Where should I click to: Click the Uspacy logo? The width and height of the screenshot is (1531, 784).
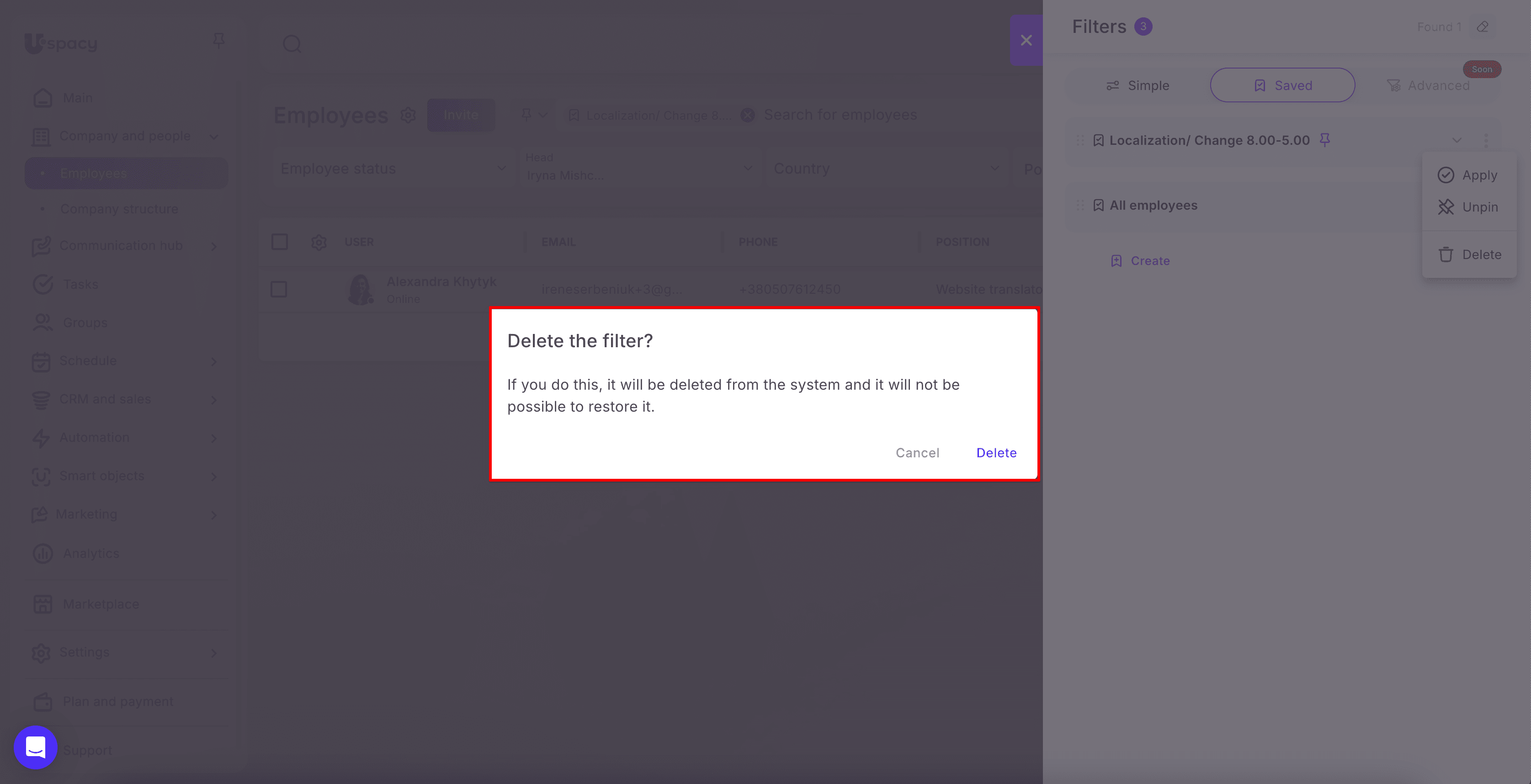[61, 43]
